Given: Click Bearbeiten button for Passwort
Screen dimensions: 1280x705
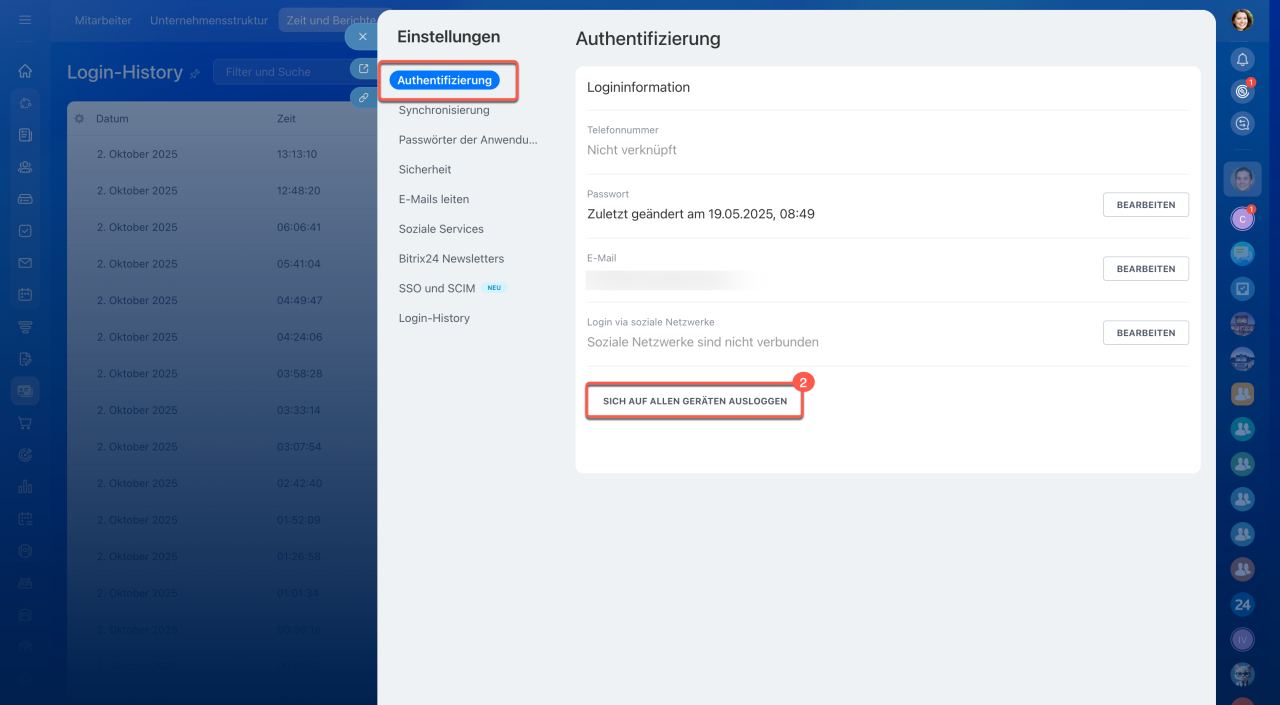Looking at the screenshot, I should [x=1145, y=204].
